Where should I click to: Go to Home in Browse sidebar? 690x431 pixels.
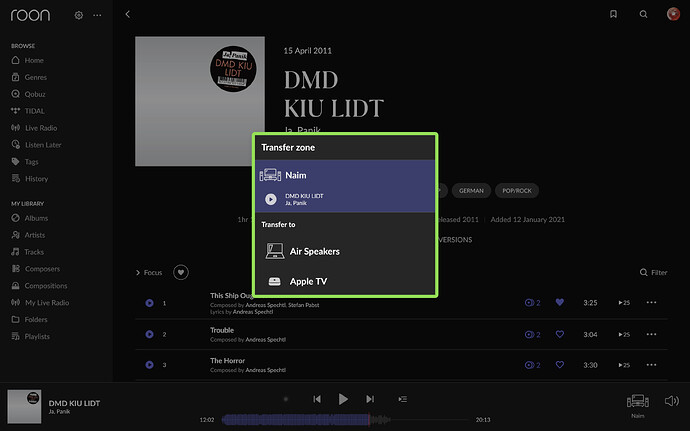[28, 60]
